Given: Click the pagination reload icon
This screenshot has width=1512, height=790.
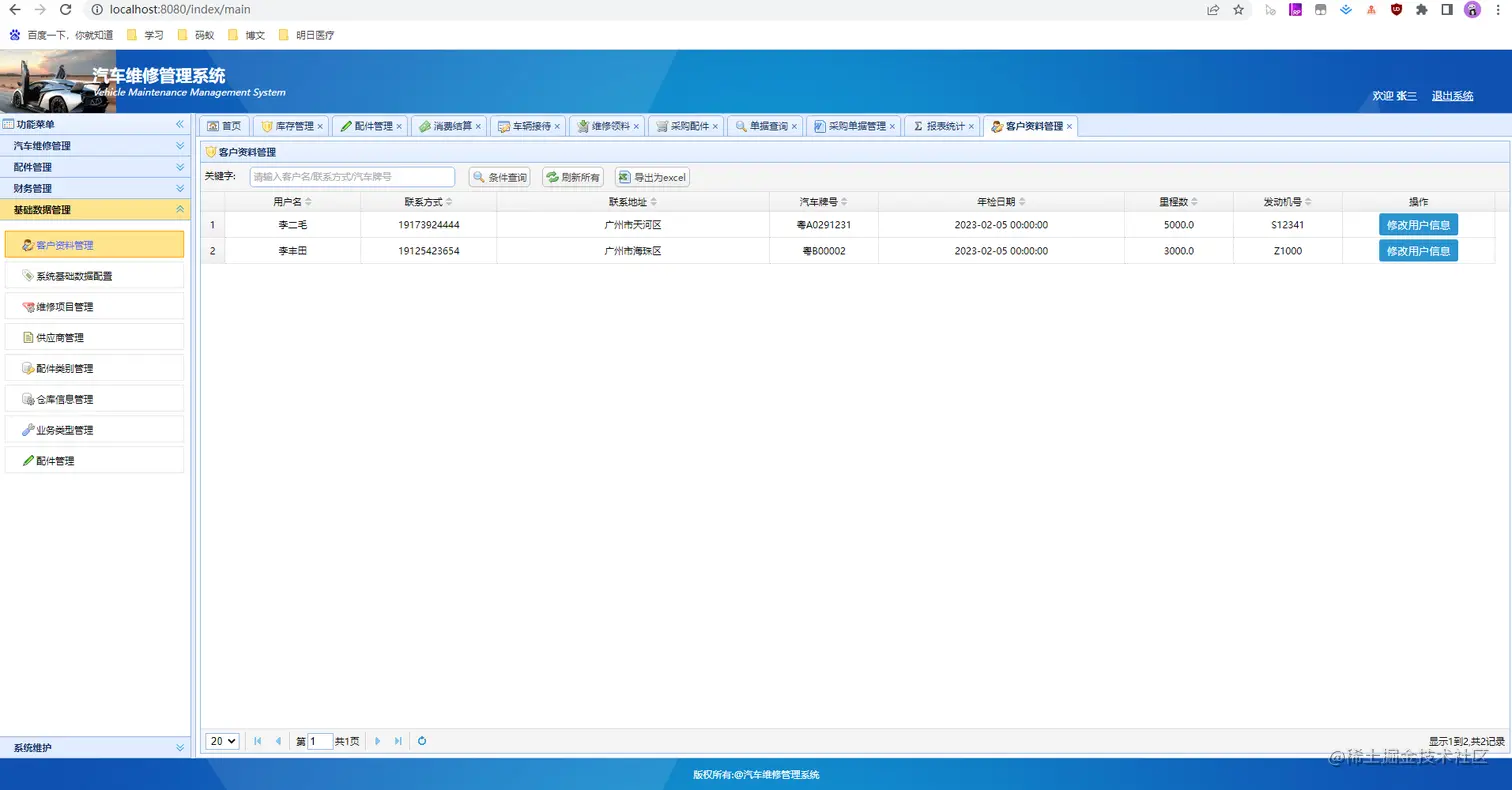Looking at the screenshot, I should click(x=421, y=741).
